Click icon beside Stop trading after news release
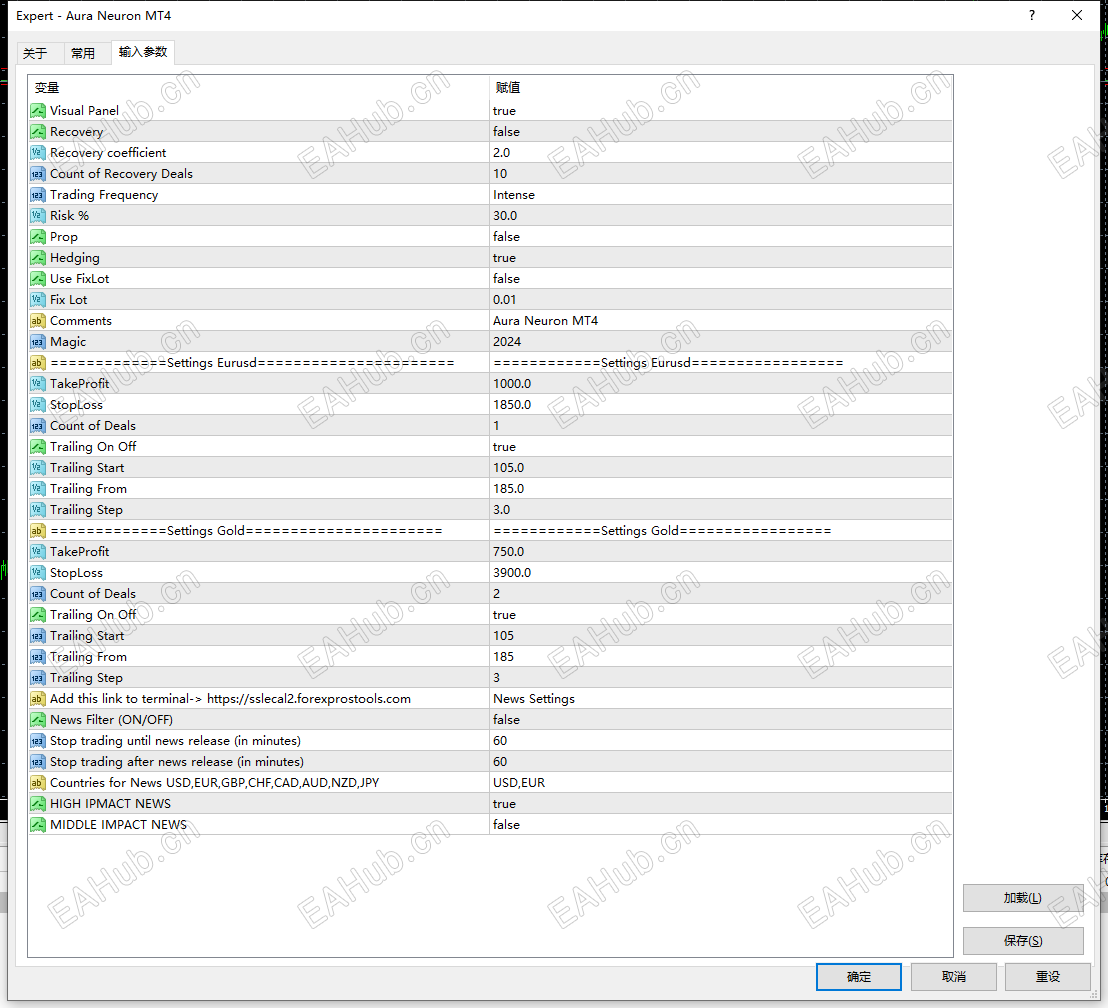 (38, 762)
